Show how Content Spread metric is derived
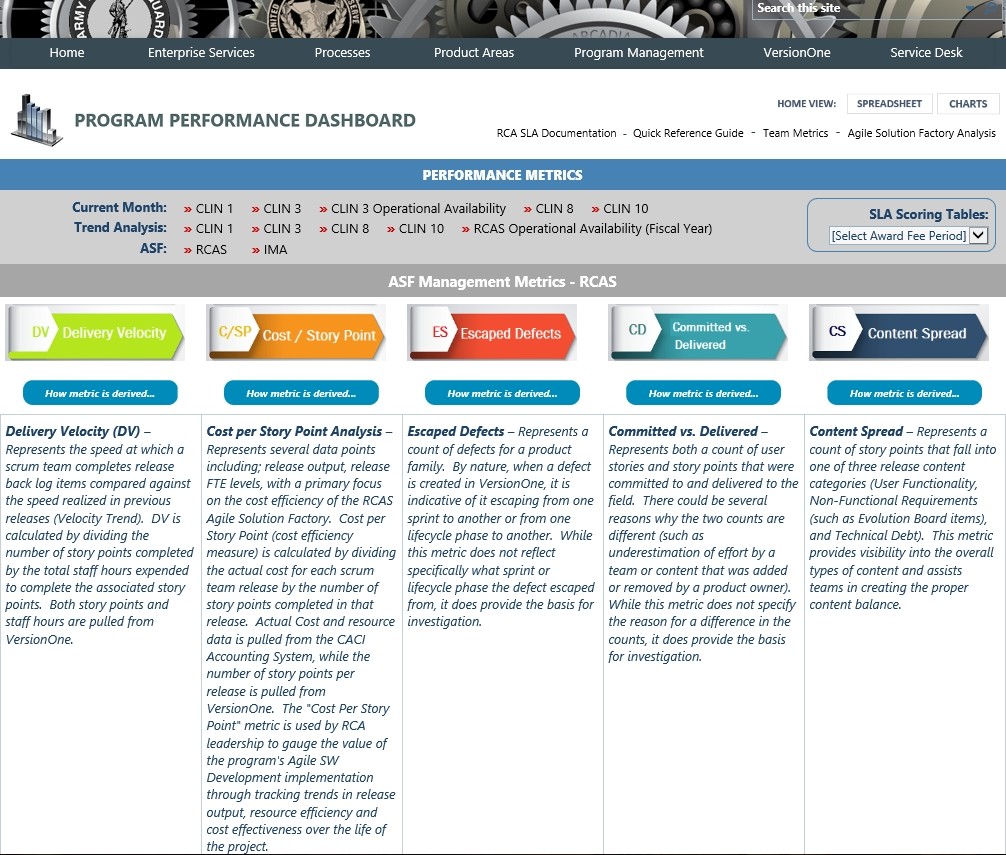 click(905, 393)
